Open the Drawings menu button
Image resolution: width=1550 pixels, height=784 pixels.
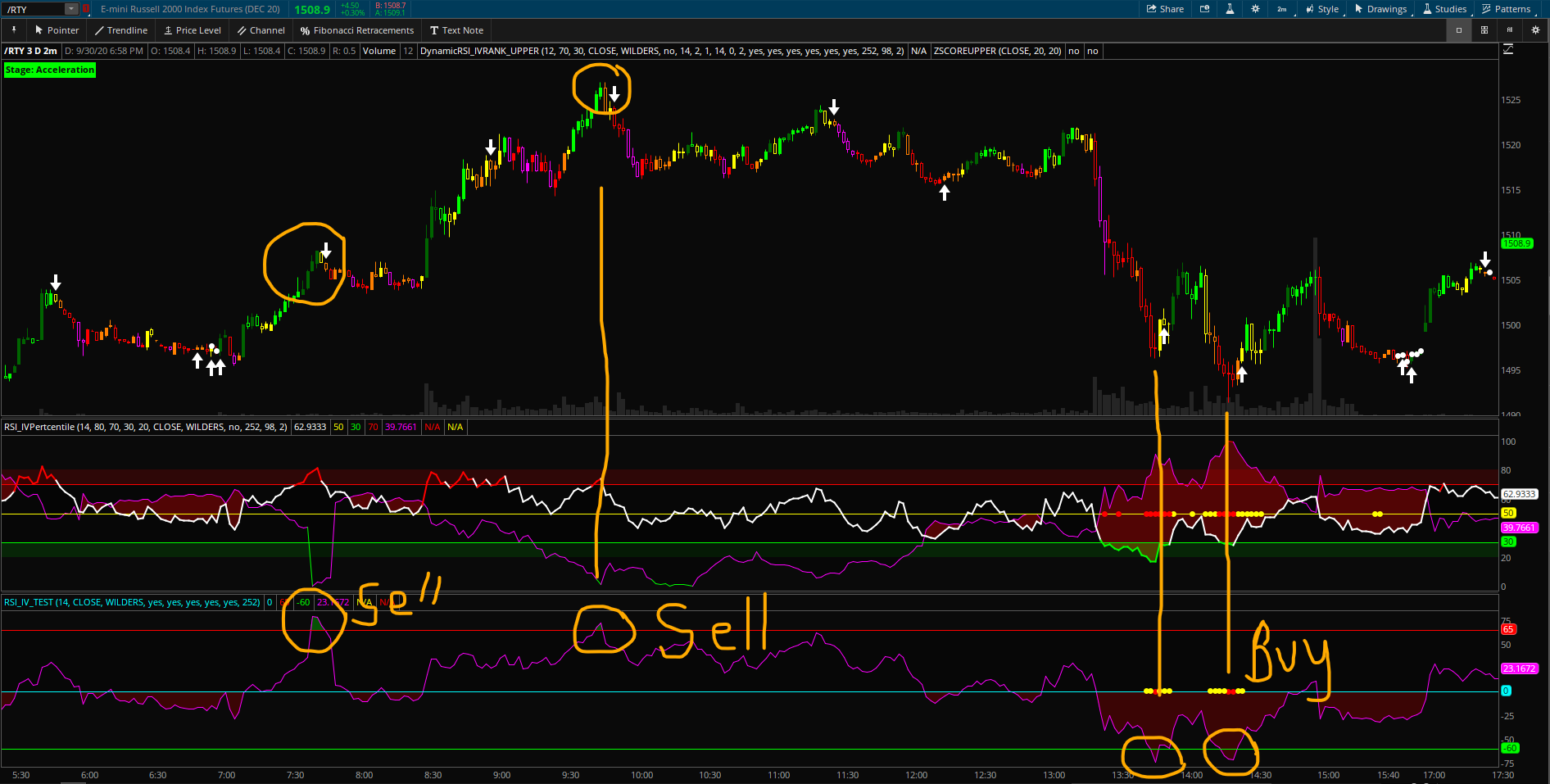(x=1380, y=9)
